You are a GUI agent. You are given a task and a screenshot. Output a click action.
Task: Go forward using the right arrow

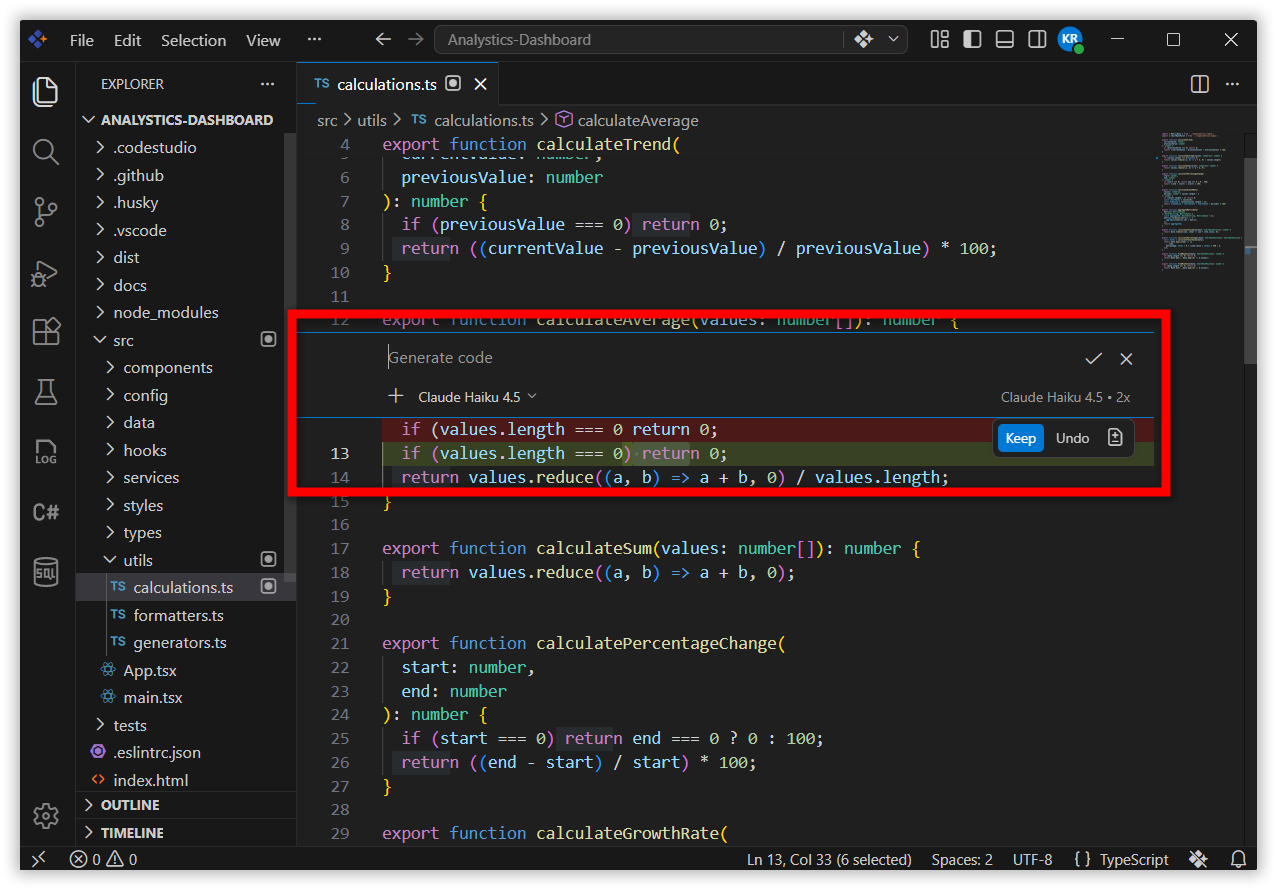(415, 40)
